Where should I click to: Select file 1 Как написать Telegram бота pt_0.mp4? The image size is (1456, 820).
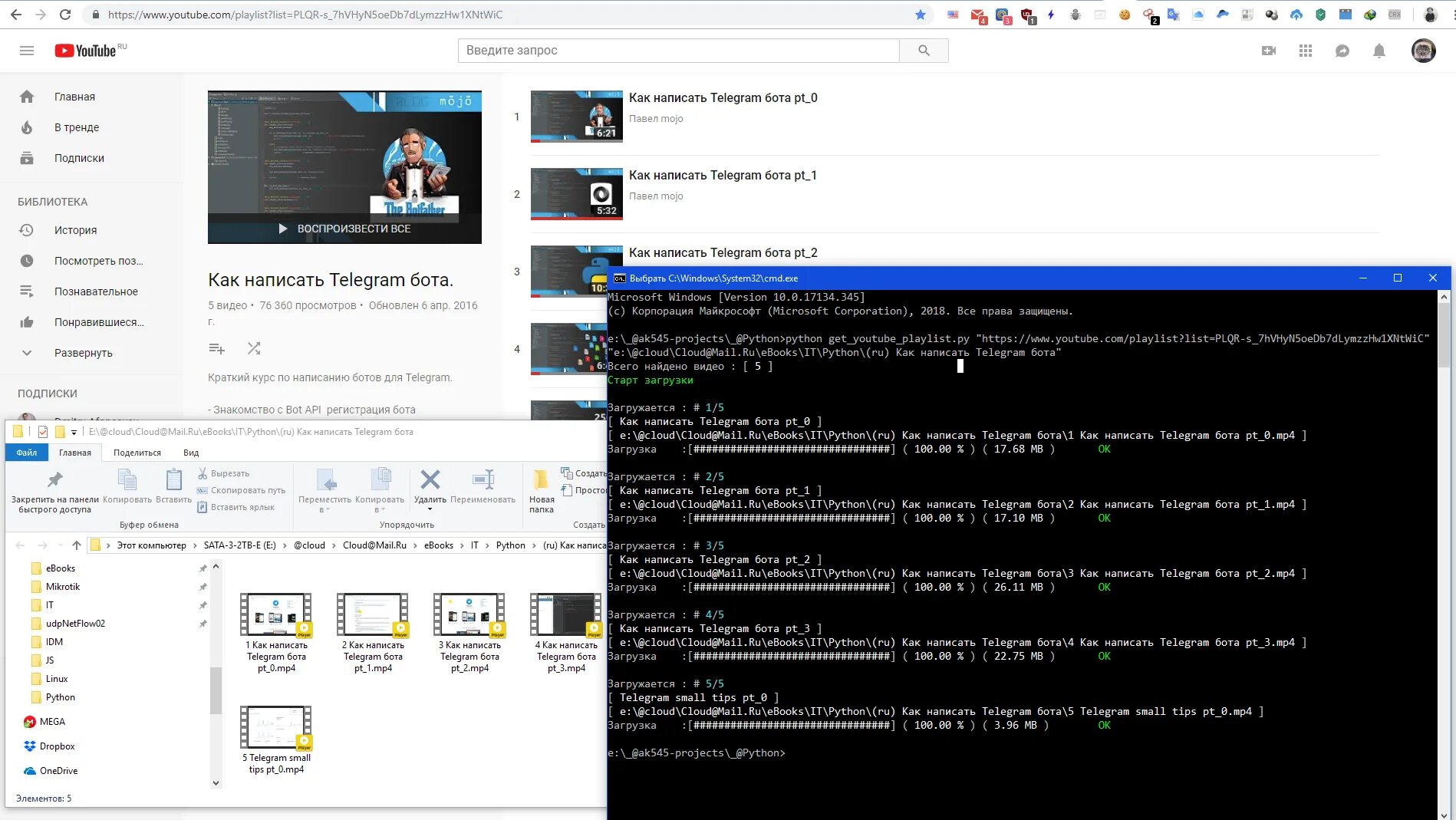[x=276, y=634]
